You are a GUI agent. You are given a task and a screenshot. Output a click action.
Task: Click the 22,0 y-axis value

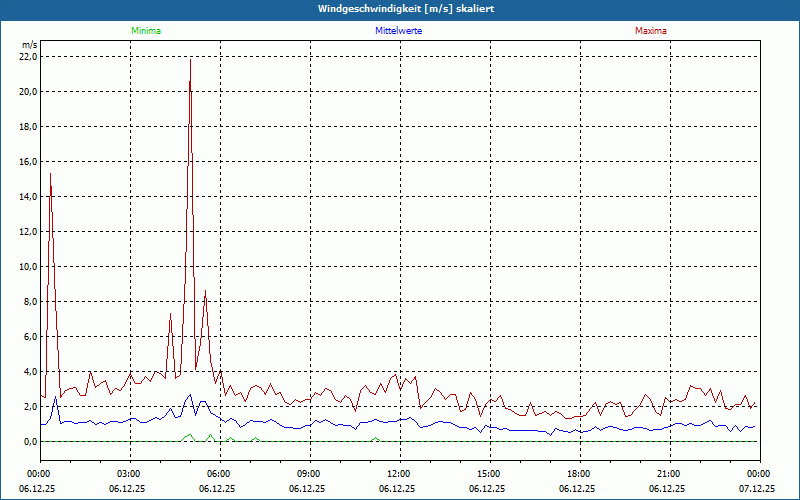click(29, 57)
